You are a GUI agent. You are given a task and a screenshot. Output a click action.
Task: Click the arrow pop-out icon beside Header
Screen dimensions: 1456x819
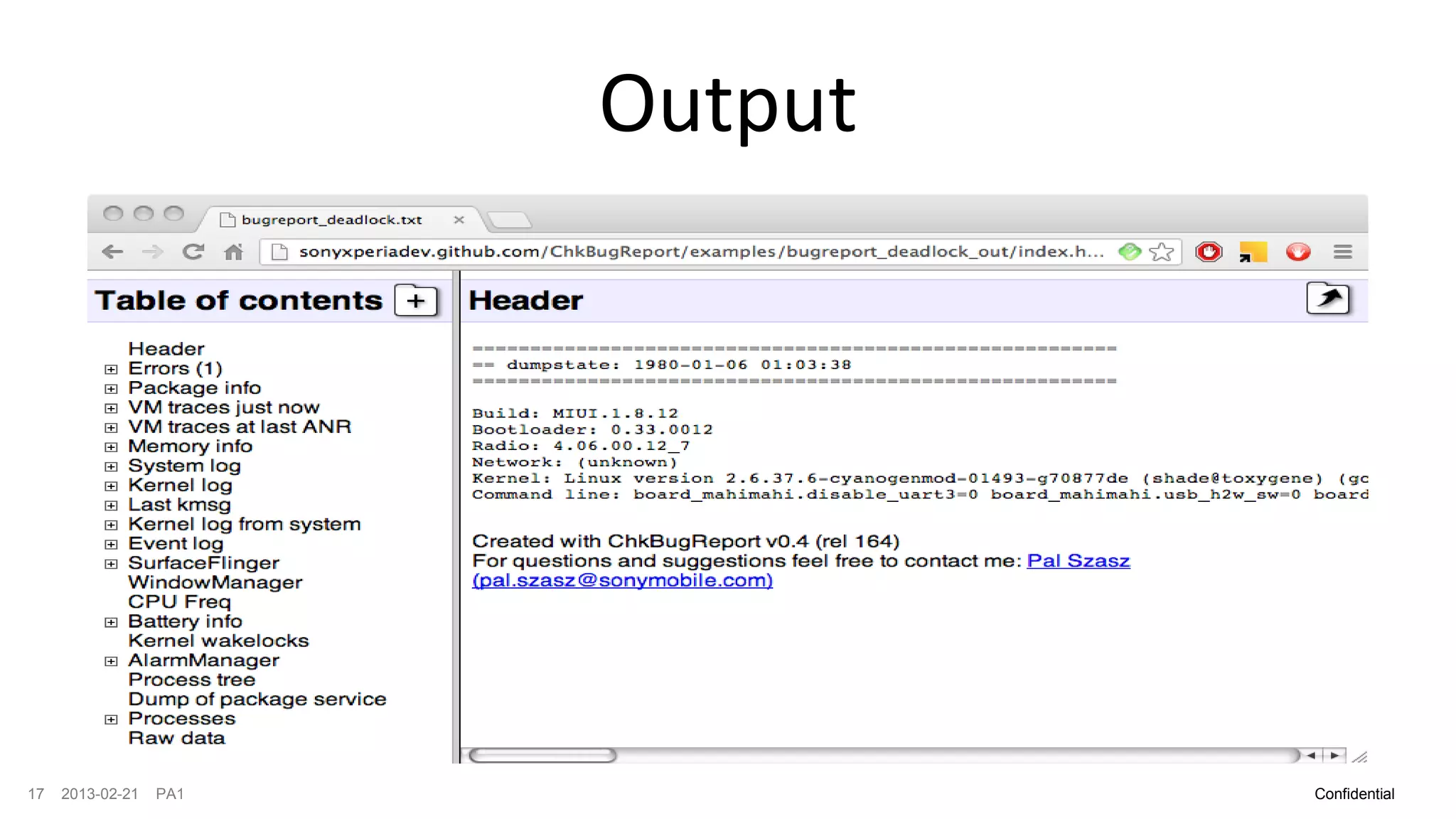1328,299
